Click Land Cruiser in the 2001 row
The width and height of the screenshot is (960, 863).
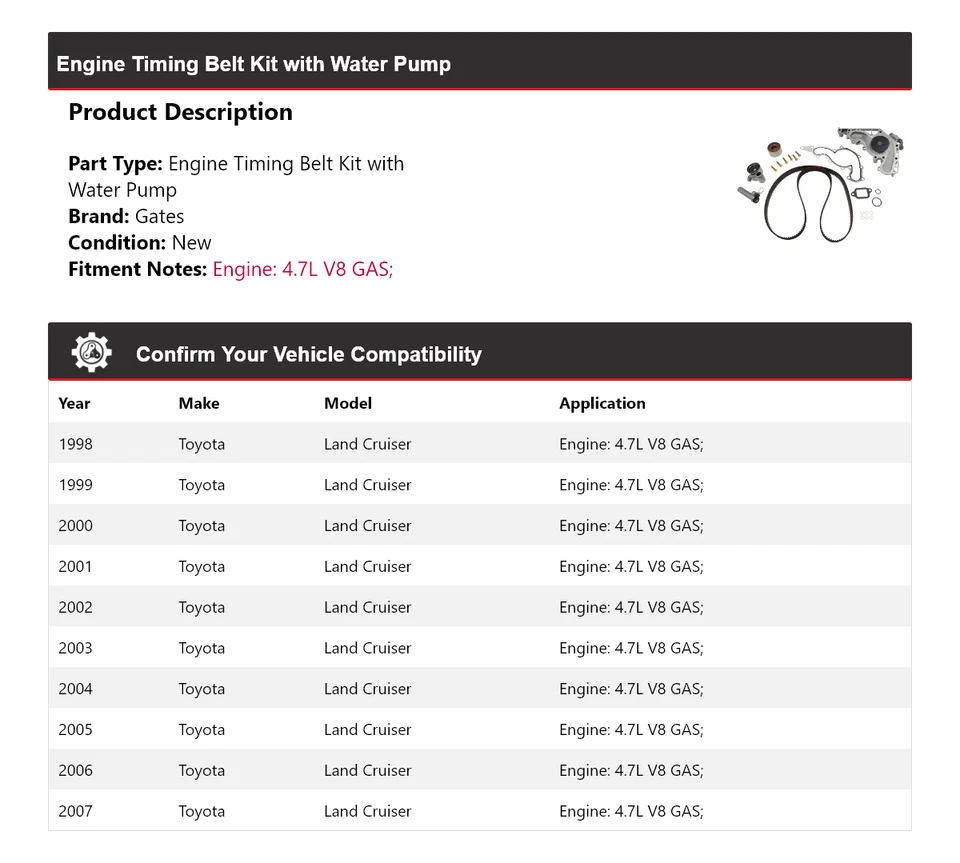point(367,567)
